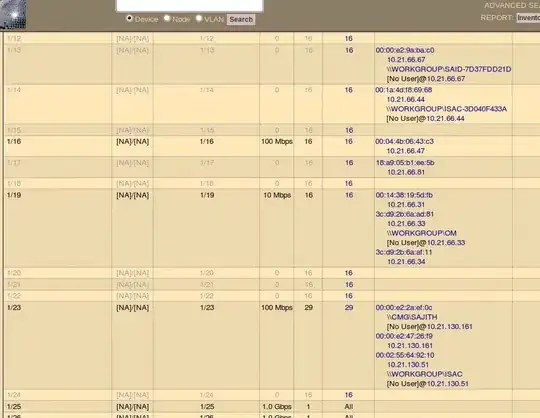This screenshot has width=540, height=418.
Task: Open MAC address 3c:d9:2b:6a:ad:81 link
Action: (405, 214)
